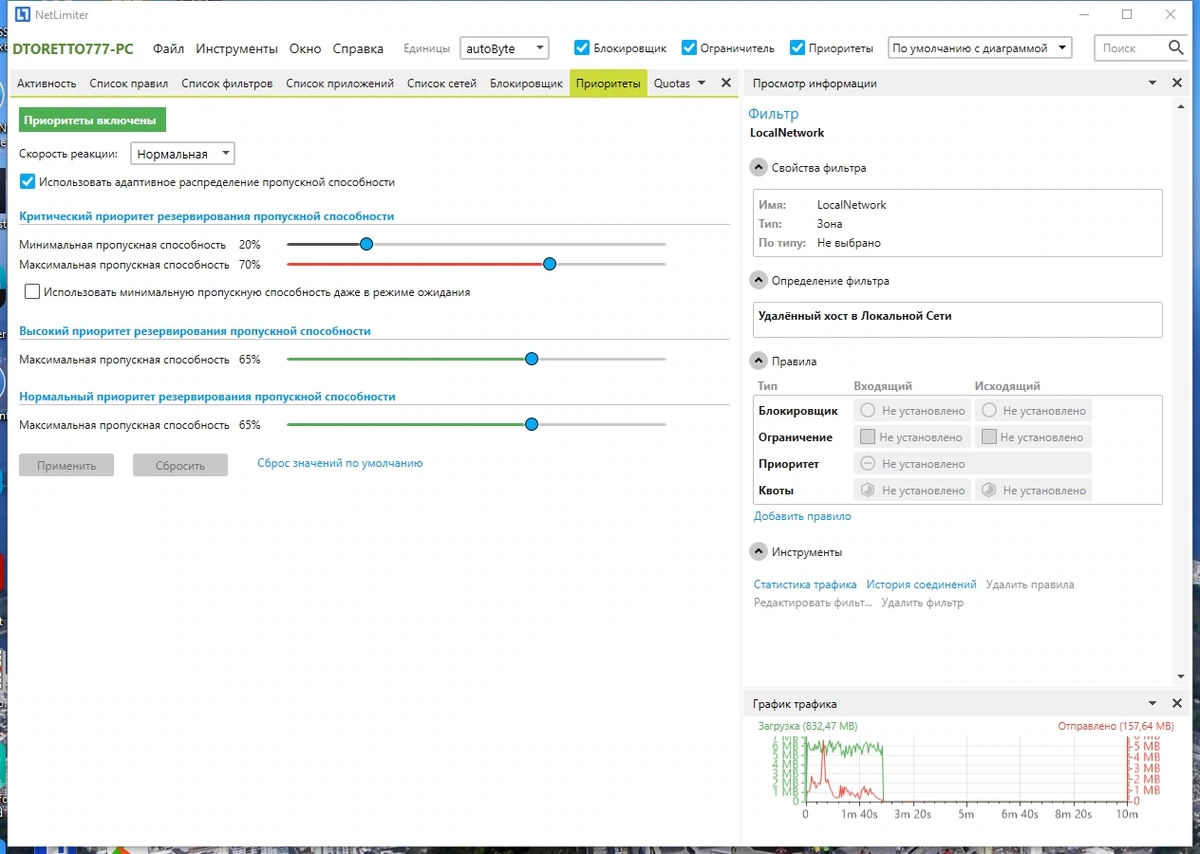This screenshot has height=854, width=1200.
Task: Click the Загрузка (832,47 MB) label
Action: [x=807, y=726]
